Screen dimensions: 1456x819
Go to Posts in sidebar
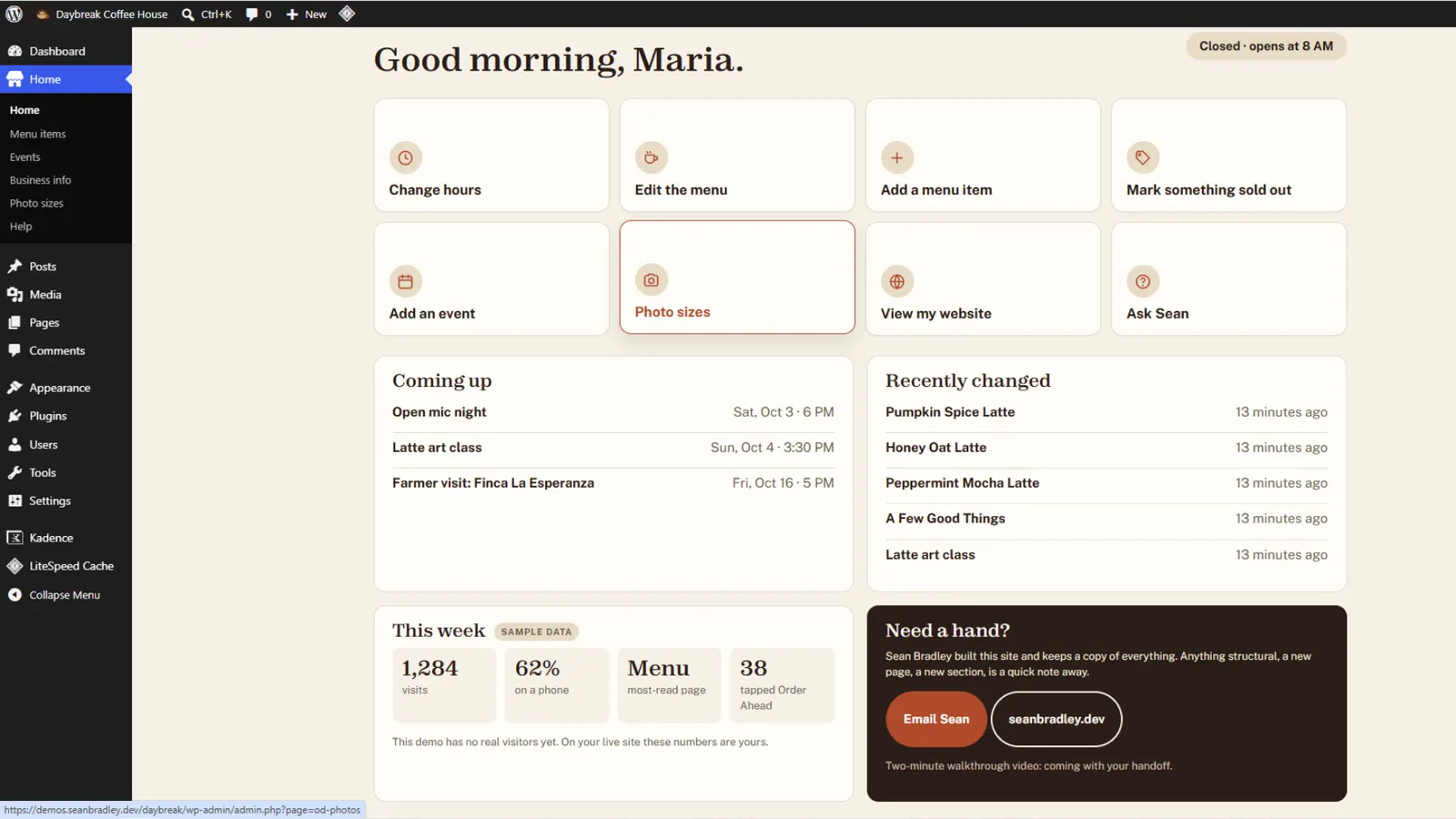tap(66, 267)
